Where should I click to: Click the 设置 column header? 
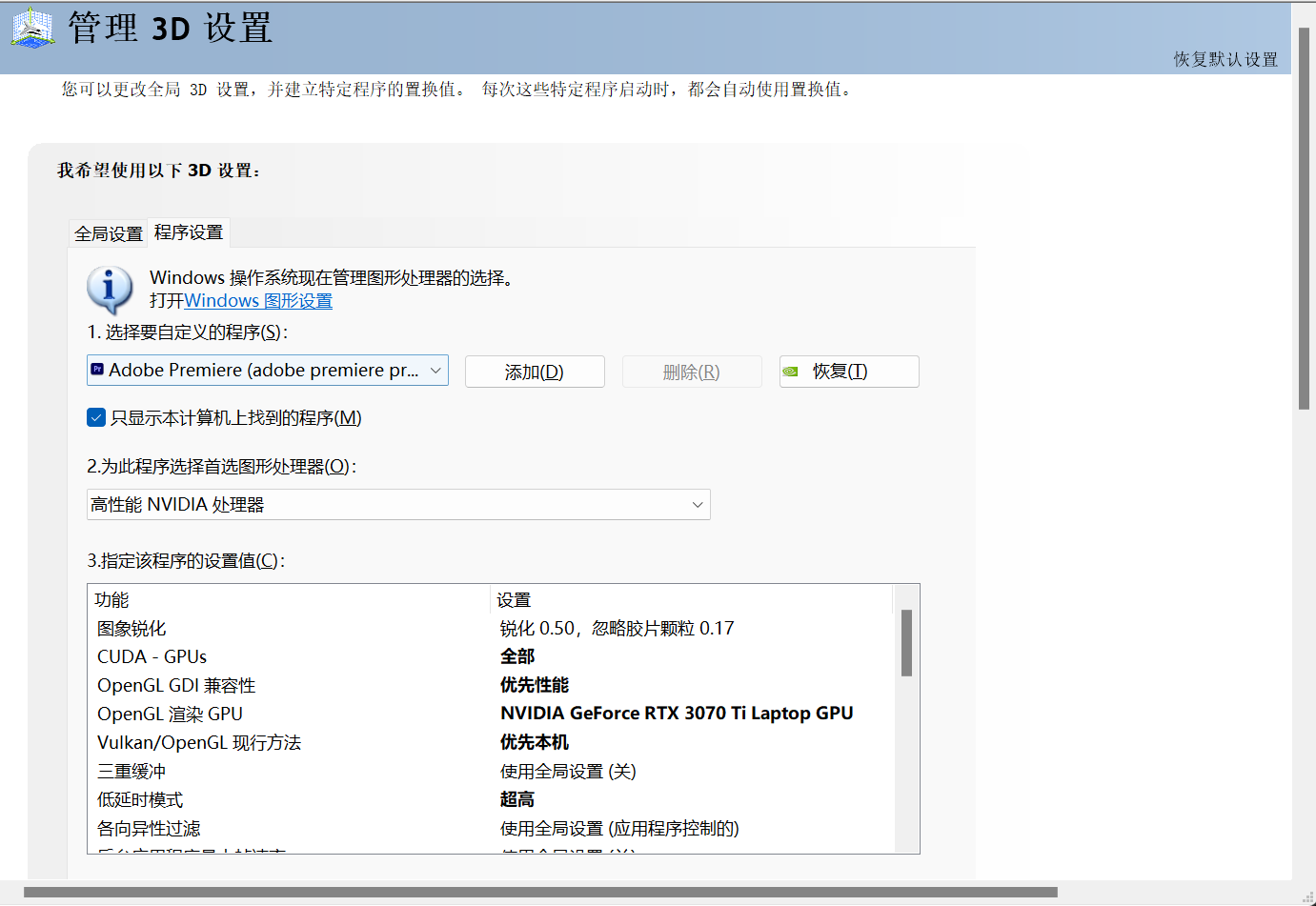(692, 600)
